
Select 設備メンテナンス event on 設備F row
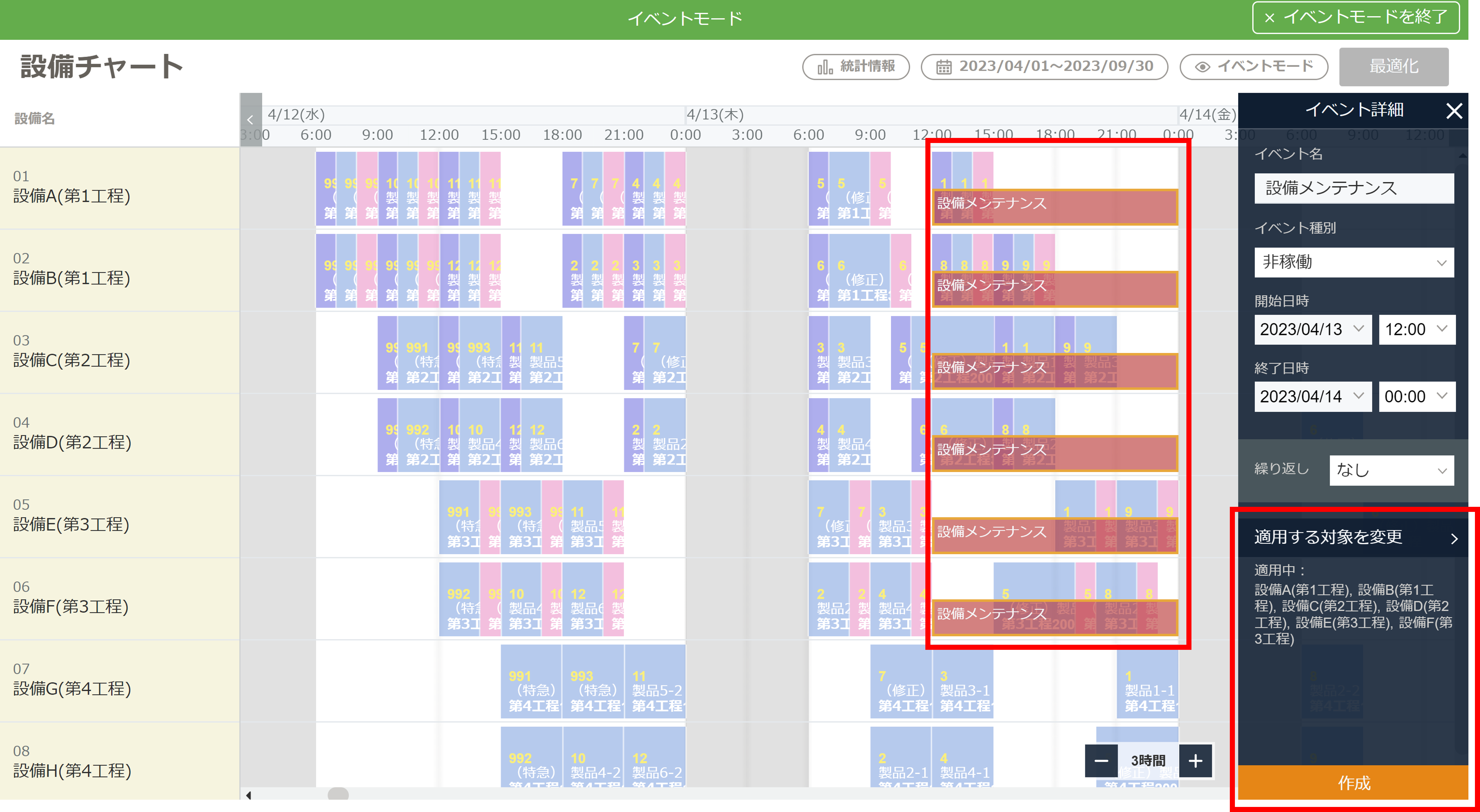[x=1055, y=617]
